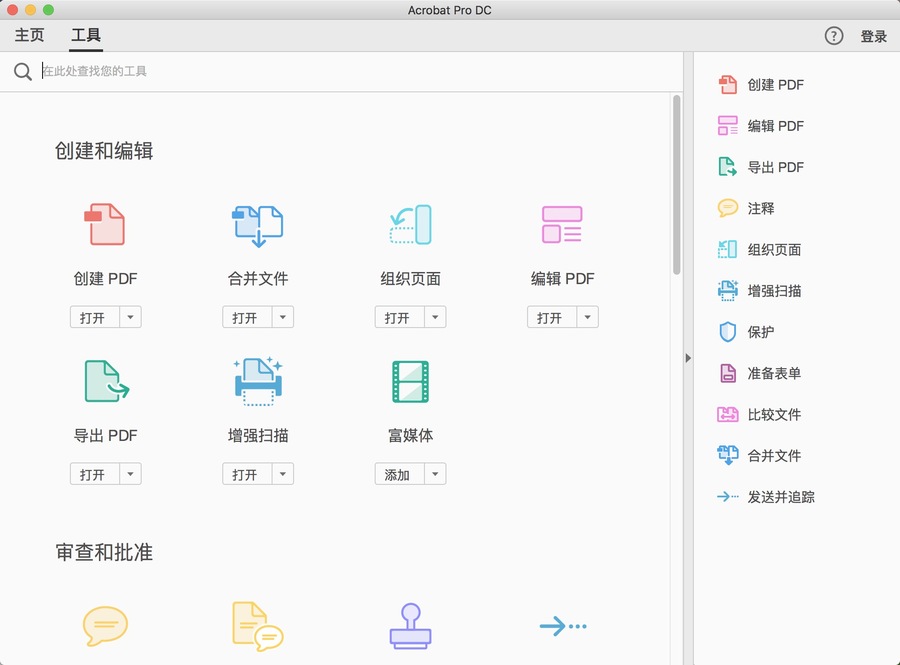This screenshot has height=665, width=900.
Task: Click the 保护 shield icon in right sidebar
Action: pos(728,332)
